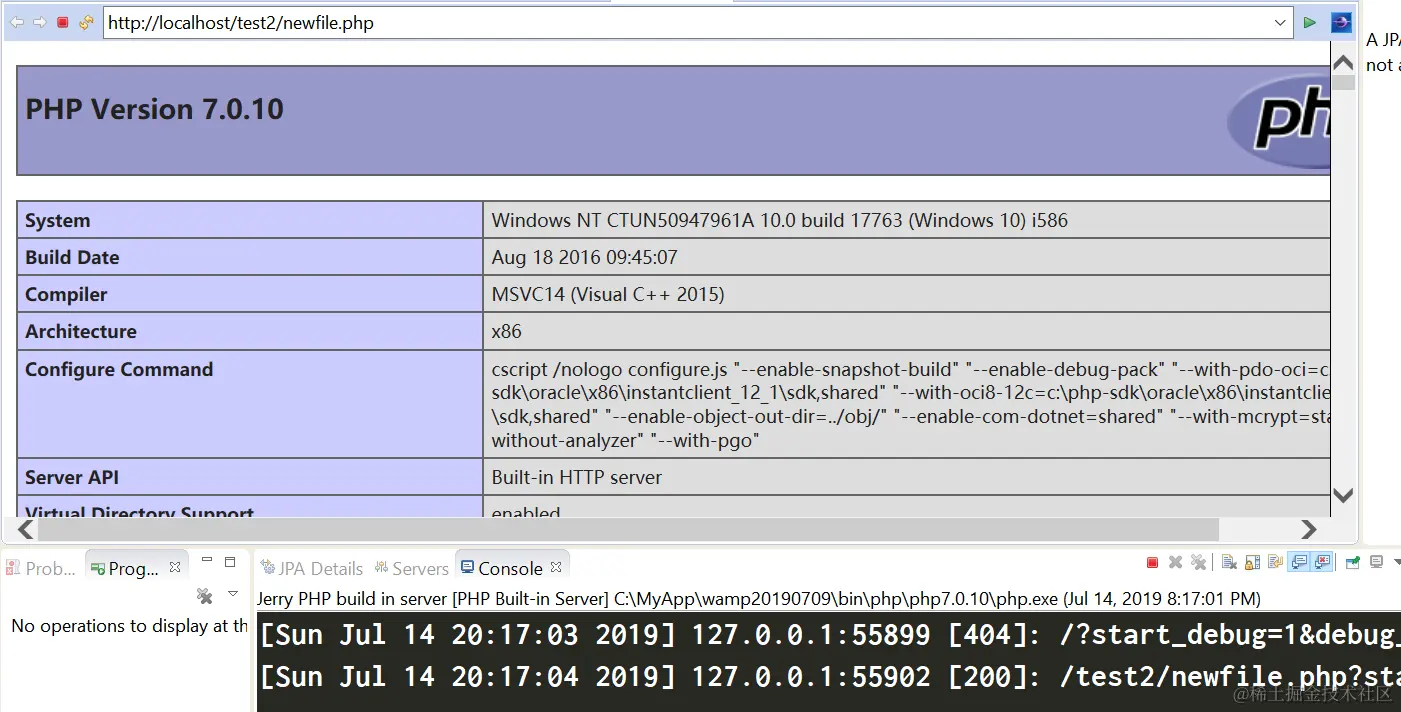Click the horizontal scrollbar thumb
This screenshot has width=1401, height=712.
629,529
